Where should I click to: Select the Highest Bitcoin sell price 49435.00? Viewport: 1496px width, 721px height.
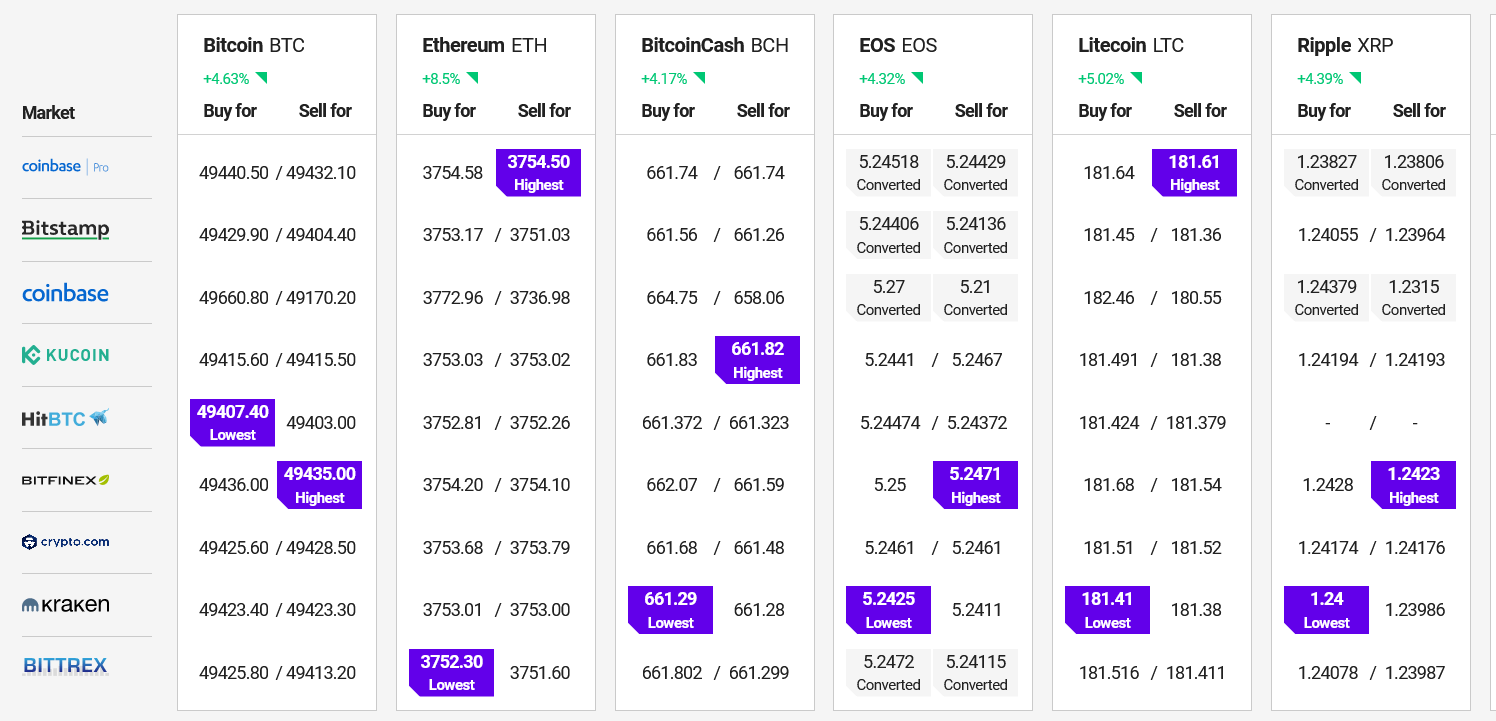[319, 485]
